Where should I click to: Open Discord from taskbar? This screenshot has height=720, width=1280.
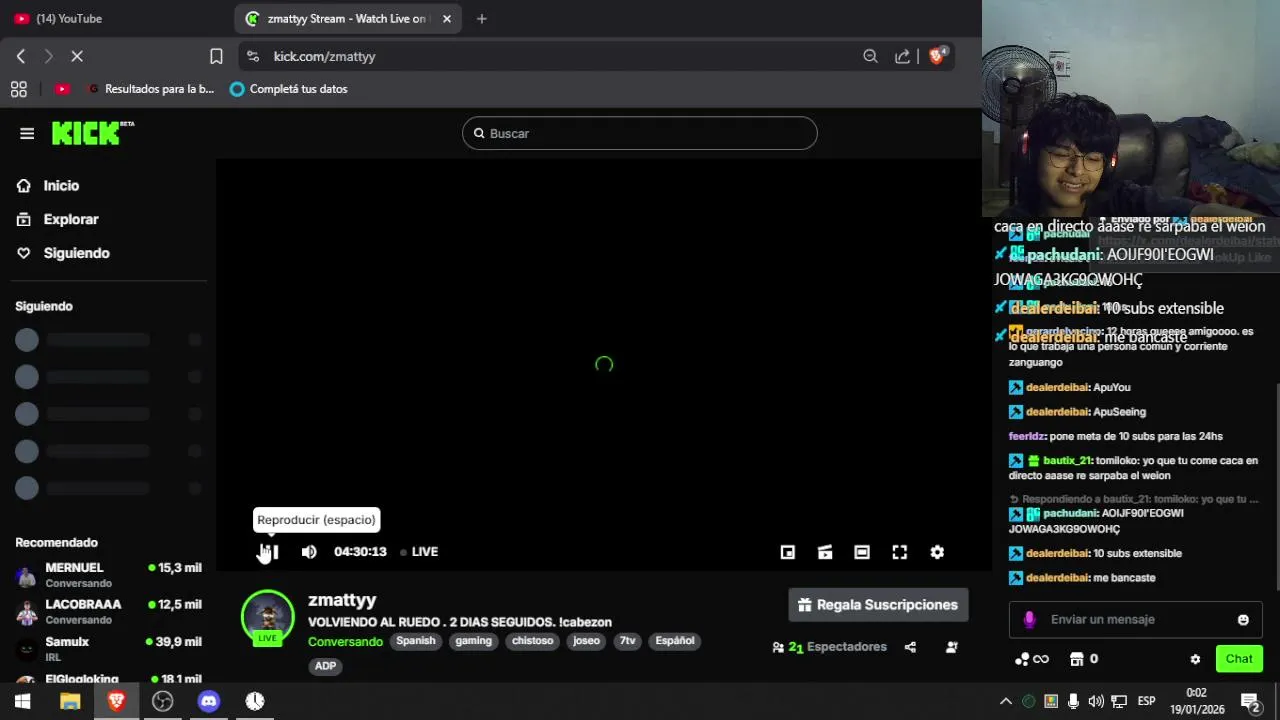(208, 701)
